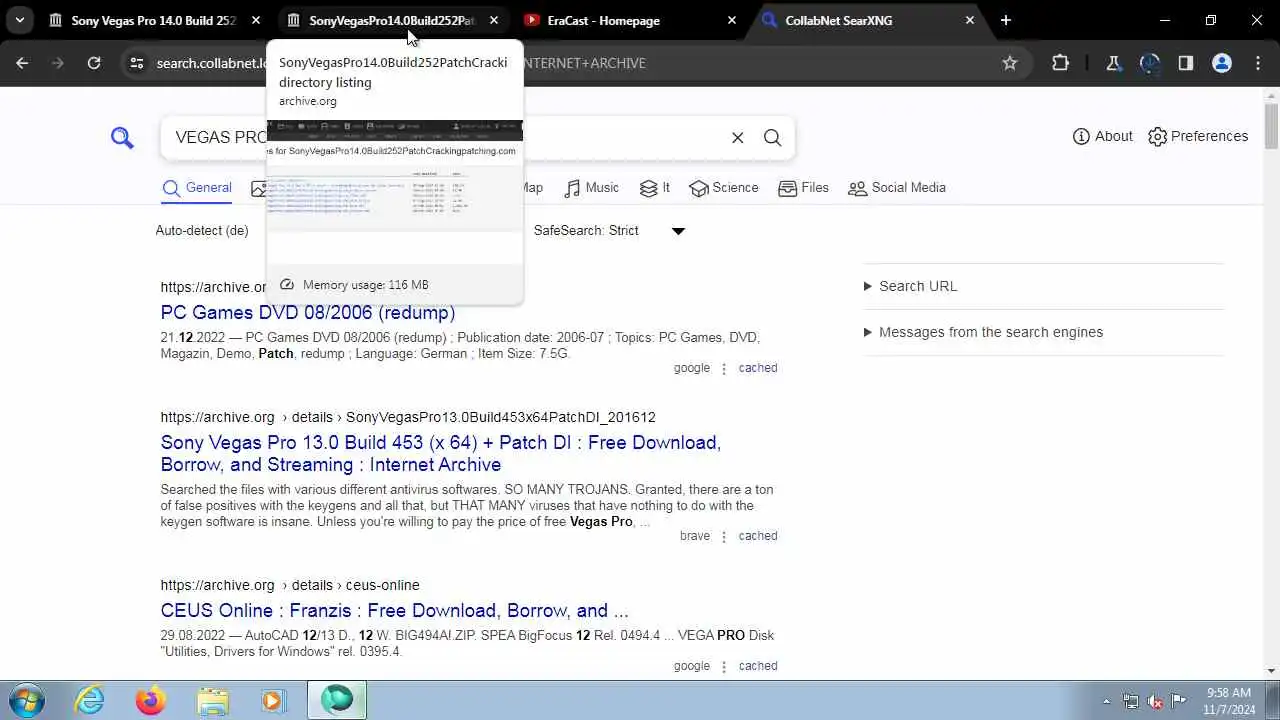Expand the Search URL section
Screen dimensions: 1280x720
910,286
